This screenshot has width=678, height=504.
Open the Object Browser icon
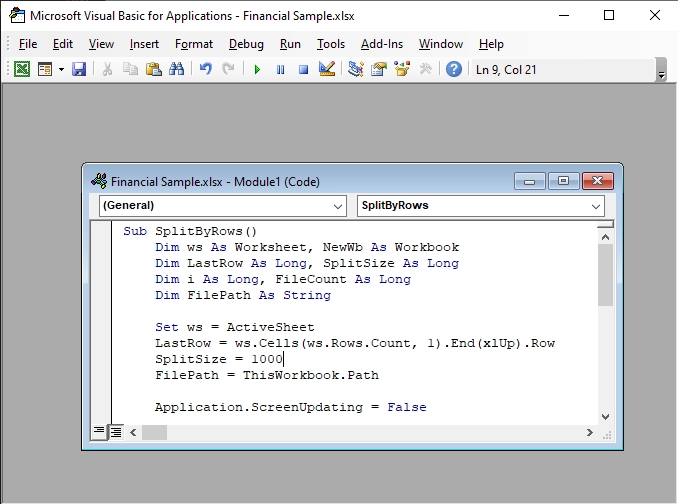pyautogui.click(x=402, y=69)
